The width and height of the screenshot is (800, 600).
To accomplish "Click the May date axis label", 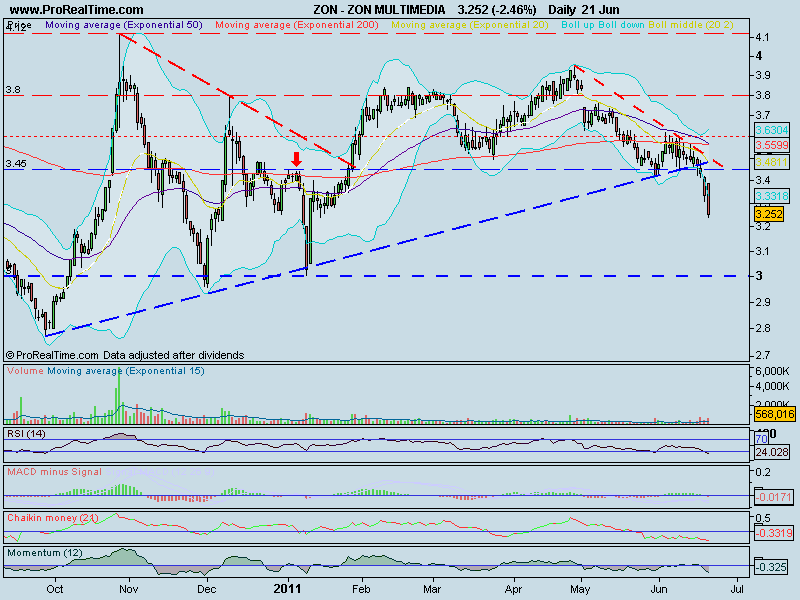I will coord(581,589).
